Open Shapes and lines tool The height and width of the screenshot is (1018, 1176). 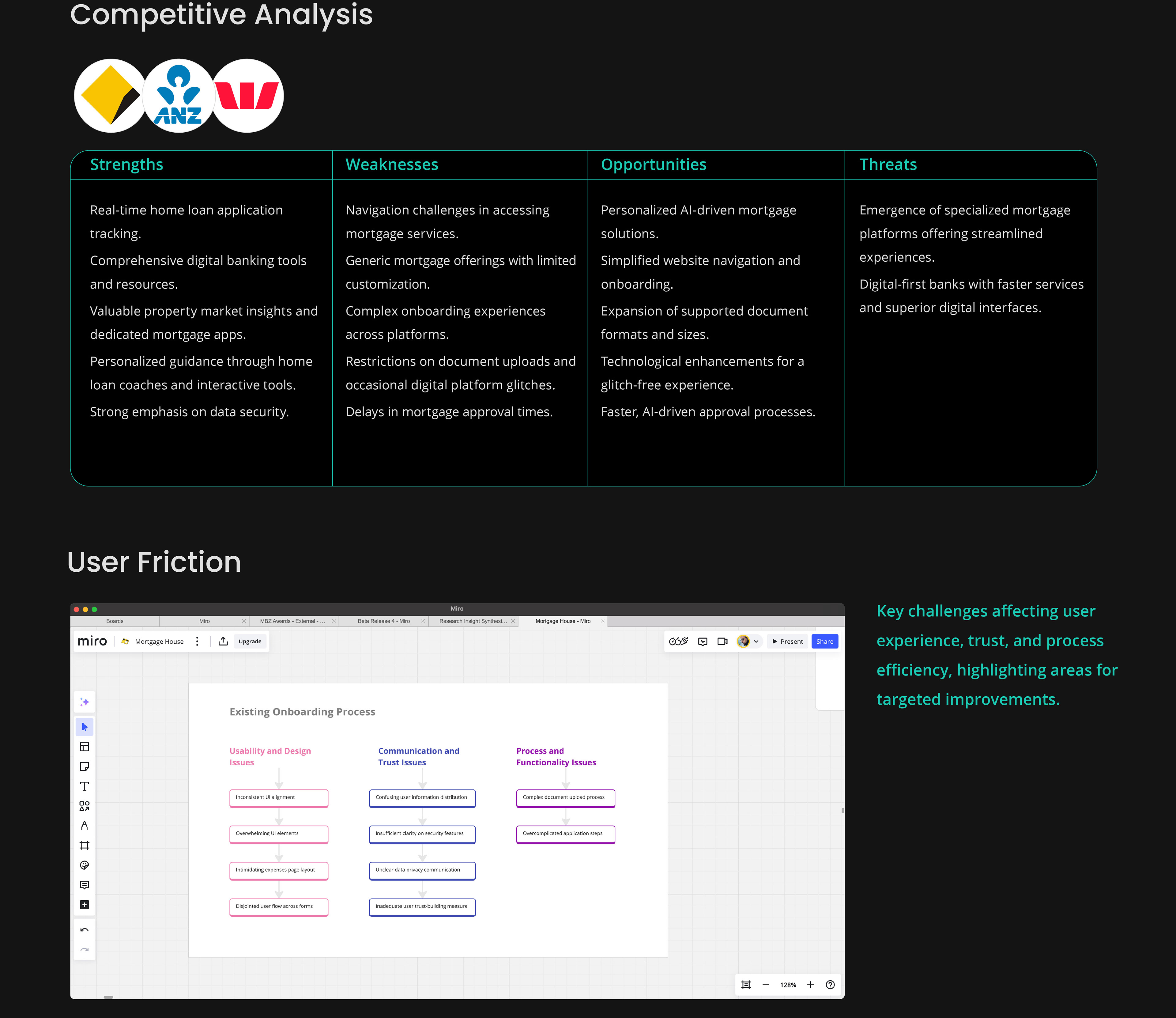85,806
